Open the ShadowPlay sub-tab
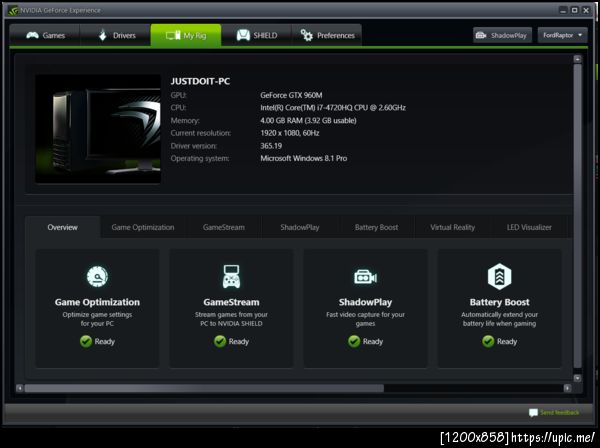600x448 pixels. click(x=300, y=227)
